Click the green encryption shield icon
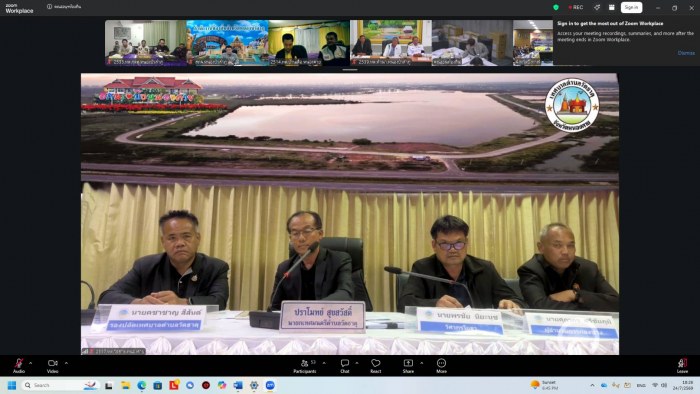700x394 pixels. click(556, 7)
